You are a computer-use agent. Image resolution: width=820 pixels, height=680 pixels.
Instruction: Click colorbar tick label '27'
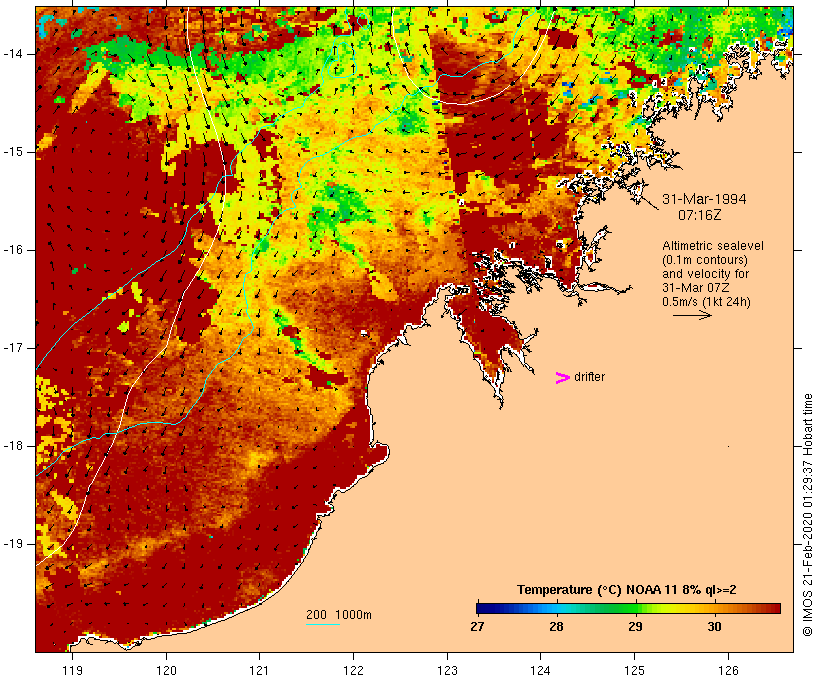click(477, 626)
